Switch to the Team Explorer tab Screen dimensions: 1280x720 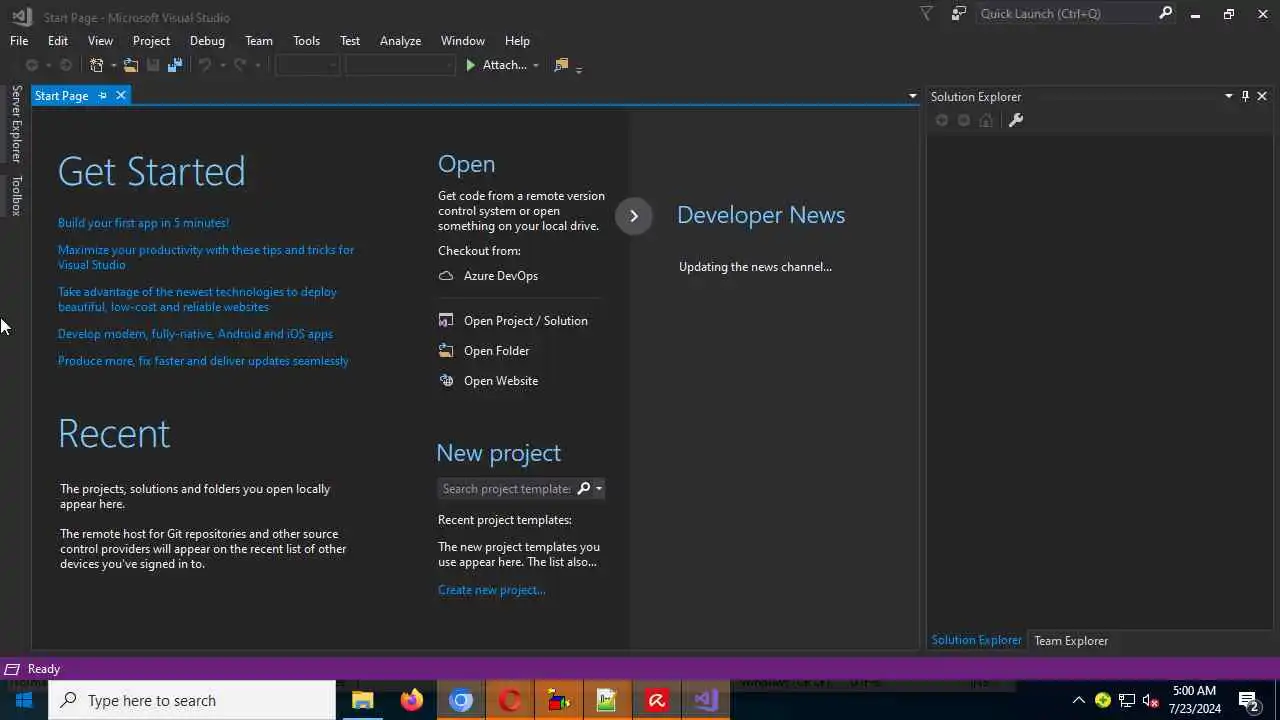point(1071,641)
